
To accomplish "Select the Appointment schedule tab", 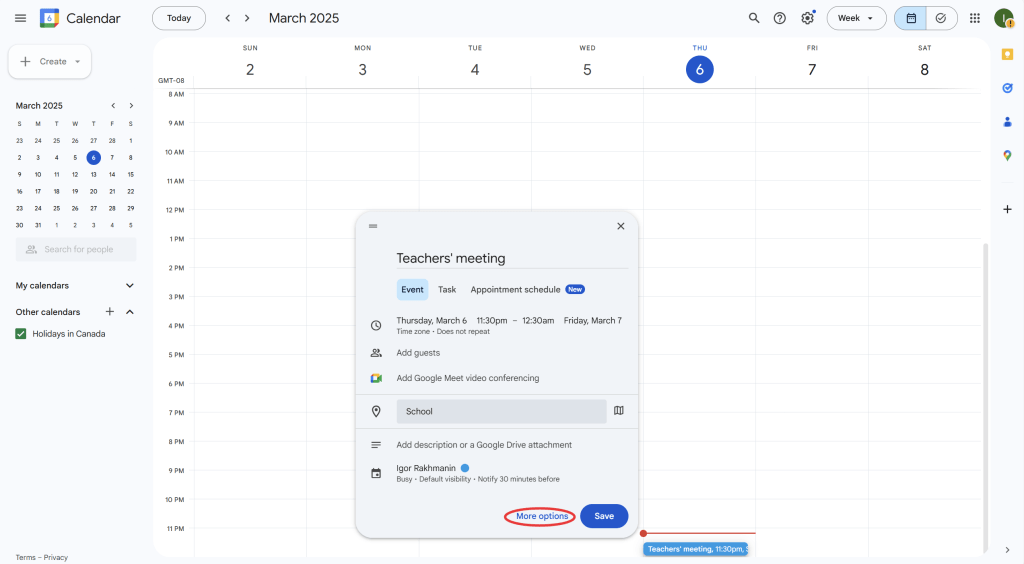I will [x=516, y=290].
